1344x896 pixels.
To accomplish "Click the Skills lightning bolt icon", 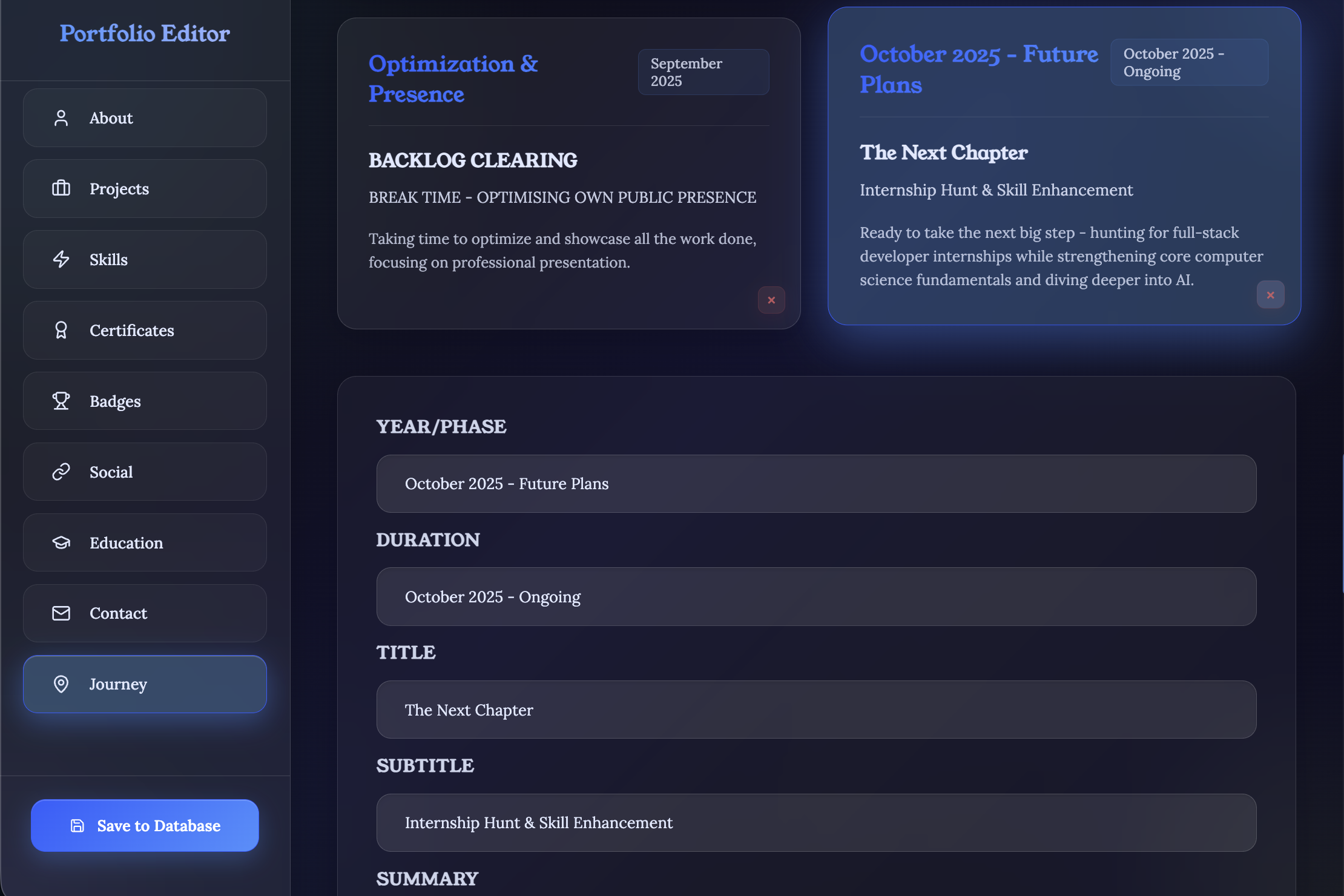I will pyautogui.click(x=61, y=259).
